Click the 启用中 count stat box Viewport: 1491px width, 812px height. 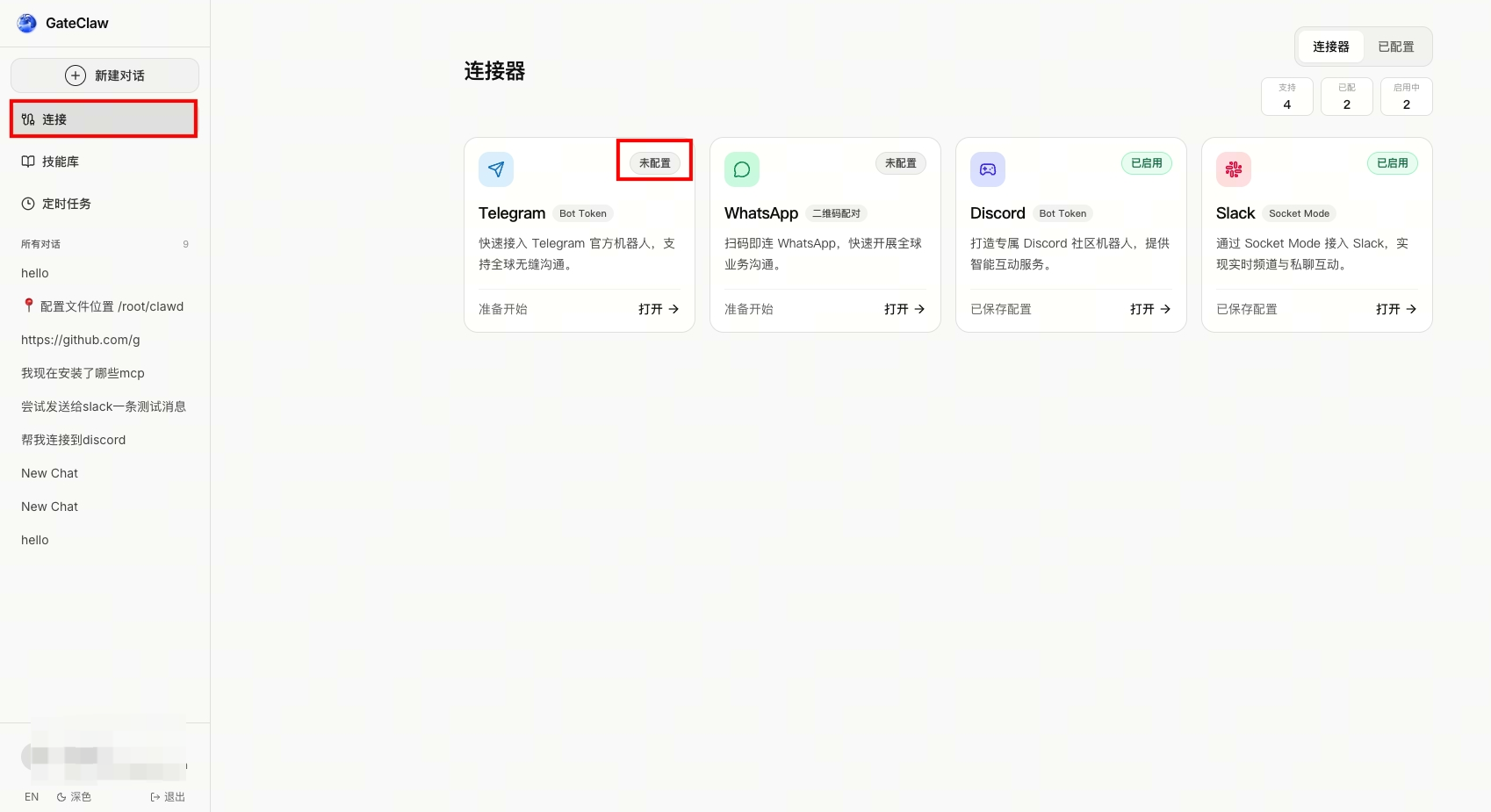pos(1406,97)
